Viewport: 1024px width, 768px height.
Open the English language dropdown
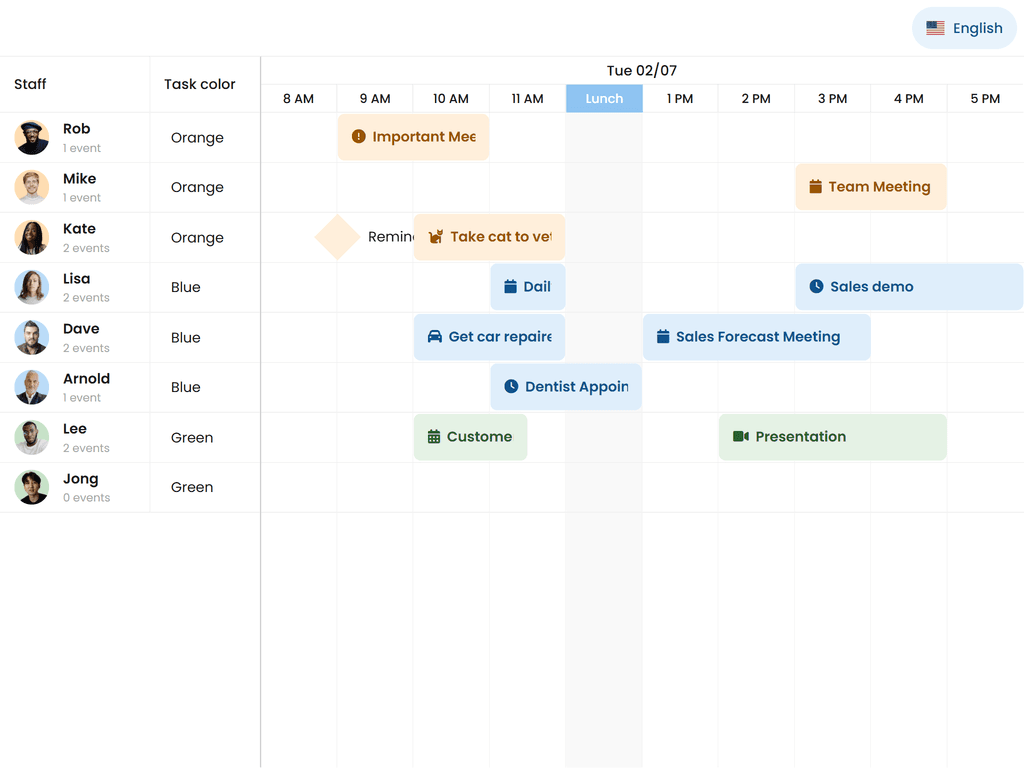964,28
